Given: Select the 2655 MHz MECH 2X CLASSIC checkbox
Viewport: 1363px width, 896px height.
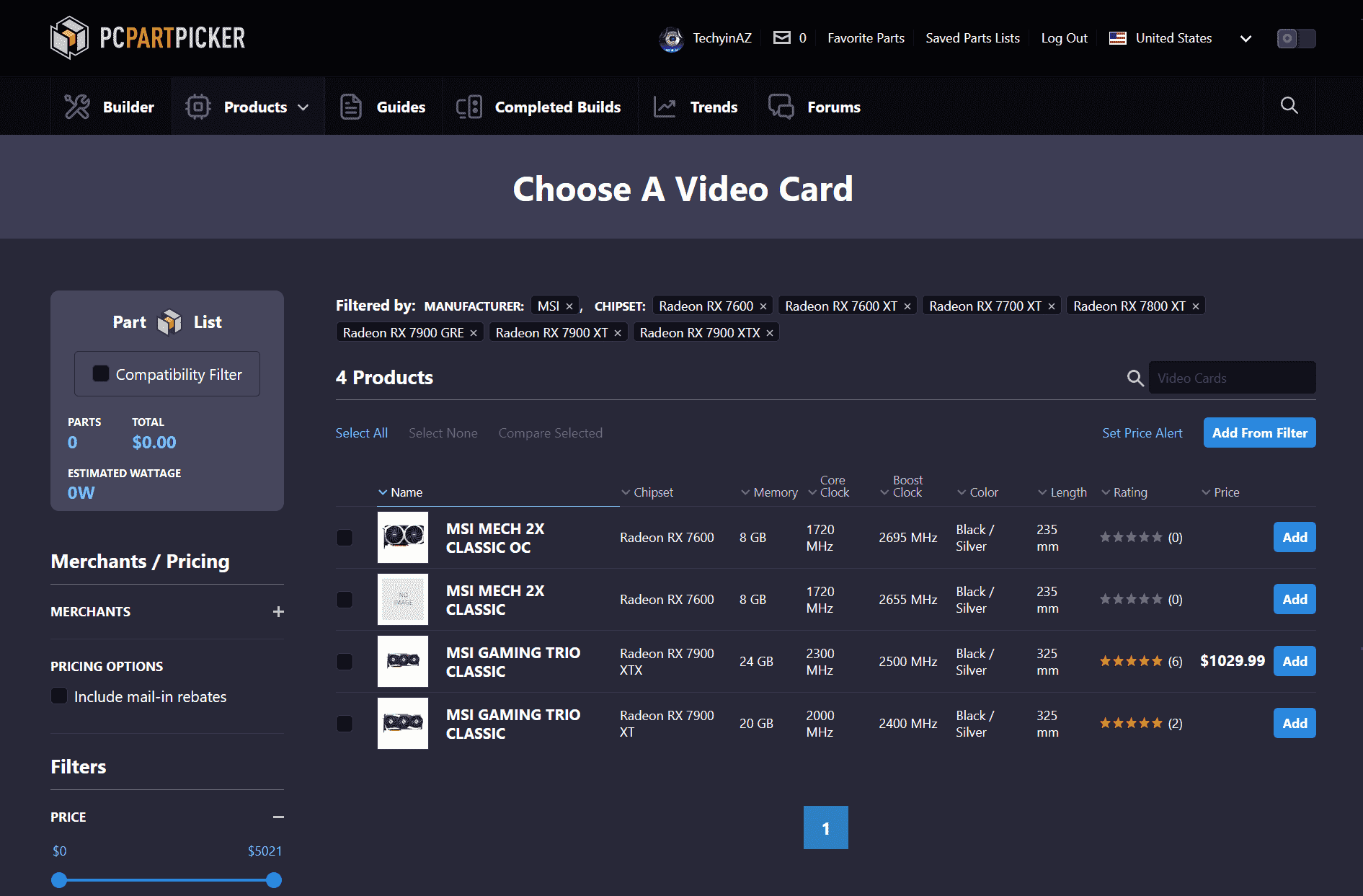Looking at the screenshot, I should (x=345, y=600).
